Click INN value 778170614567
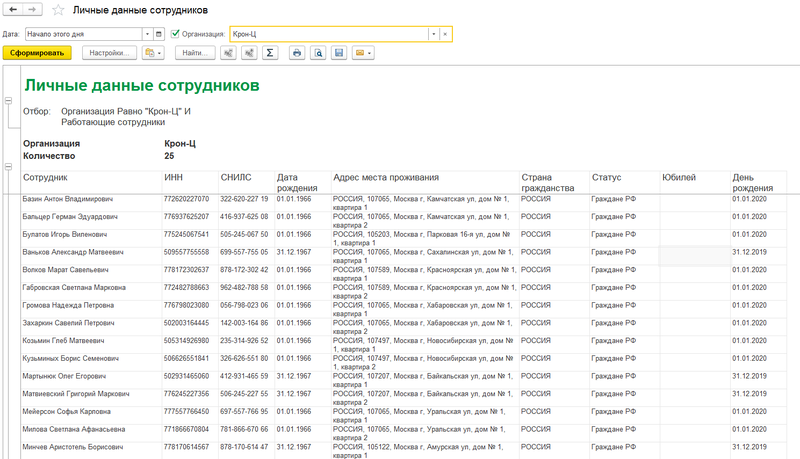The image size is (800, 459). coord(186,447)
